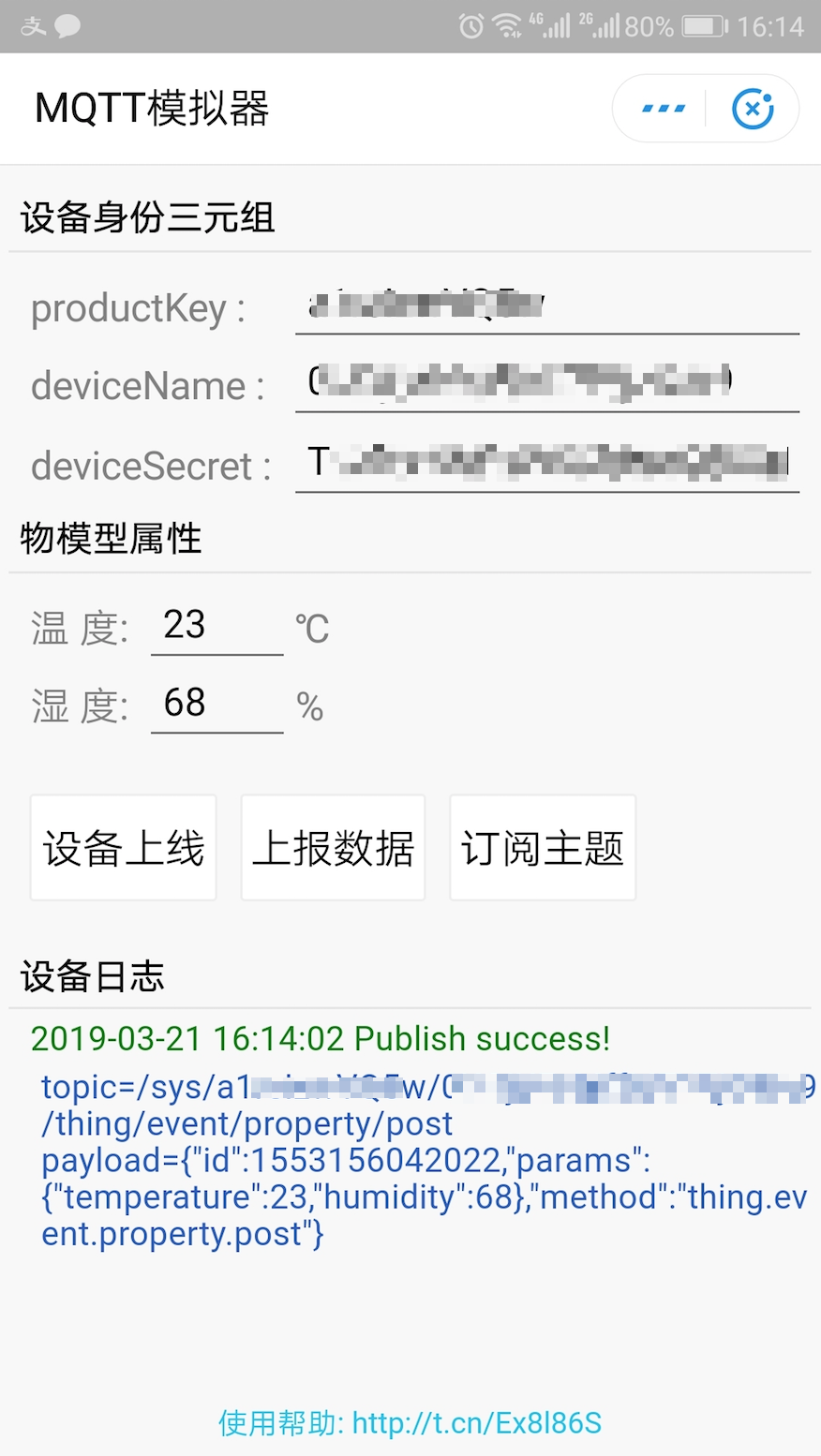Open the three-dot mini program menu
821x1456 pixels.
(664, 109)
